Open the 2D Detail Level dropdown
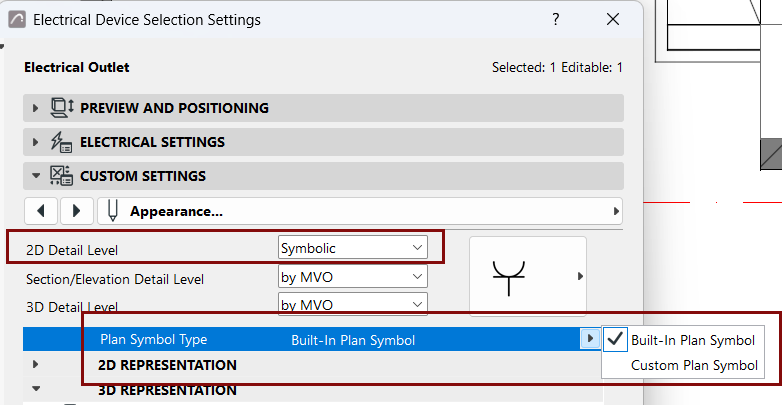This screenshot has width=782, height=405. click(353, 248)
